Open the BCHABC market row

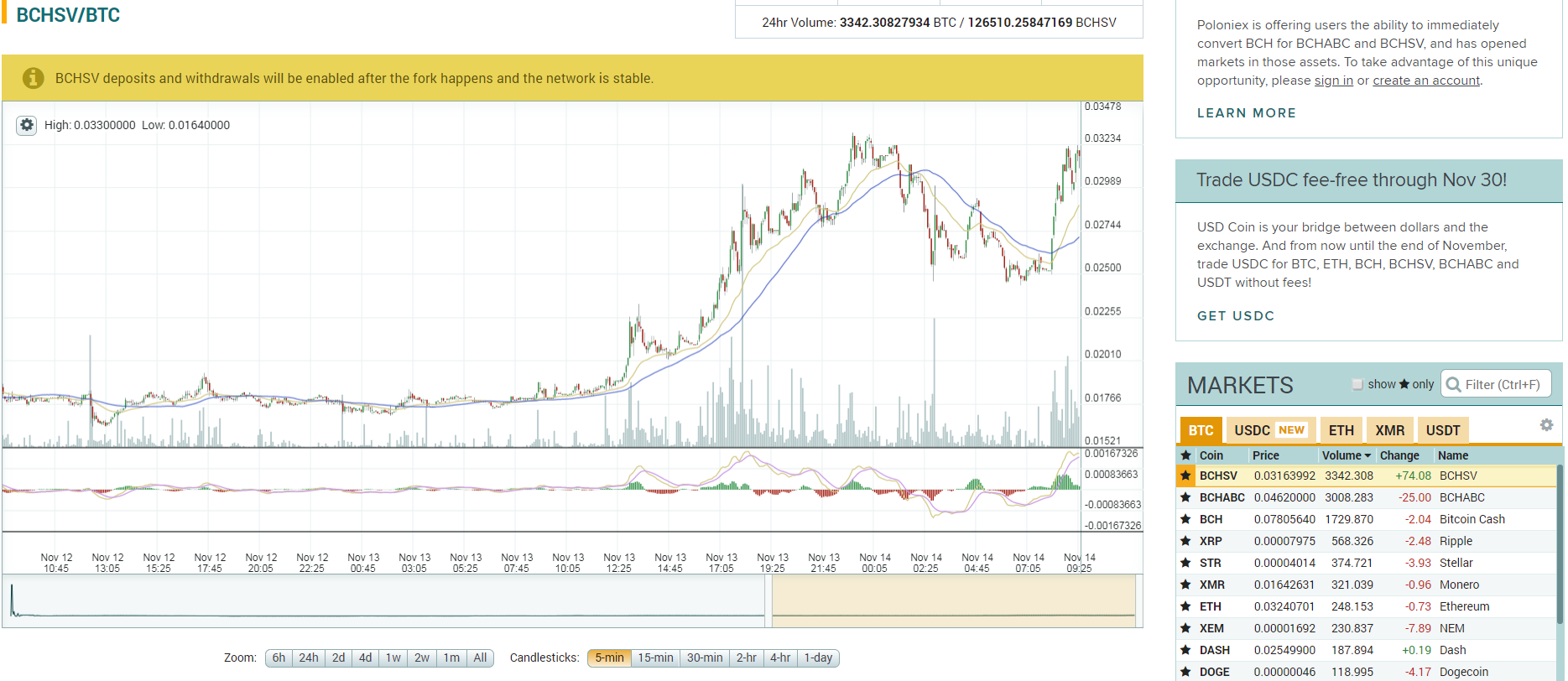pos(1366,497)
